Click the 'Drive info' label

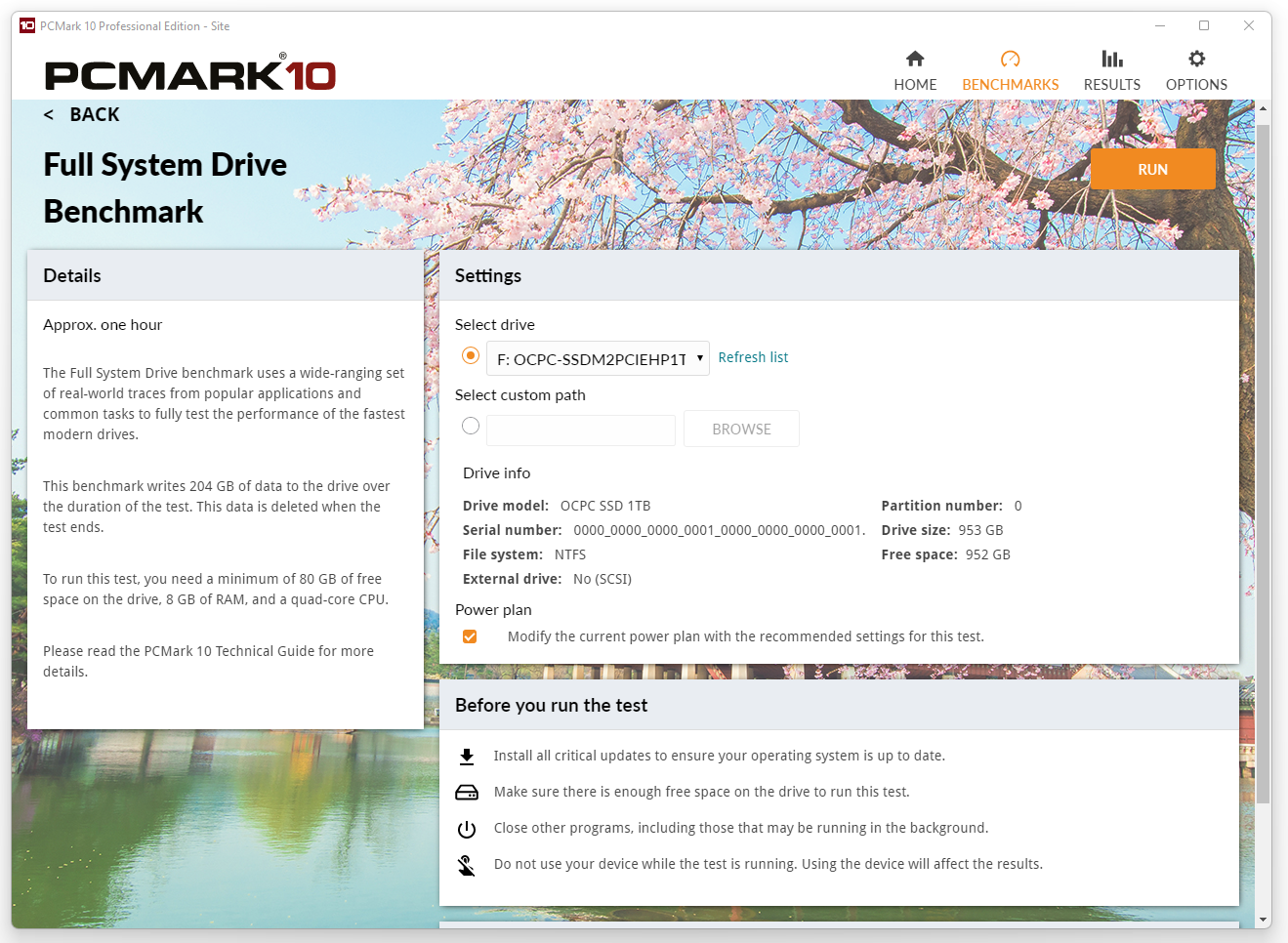496,473
